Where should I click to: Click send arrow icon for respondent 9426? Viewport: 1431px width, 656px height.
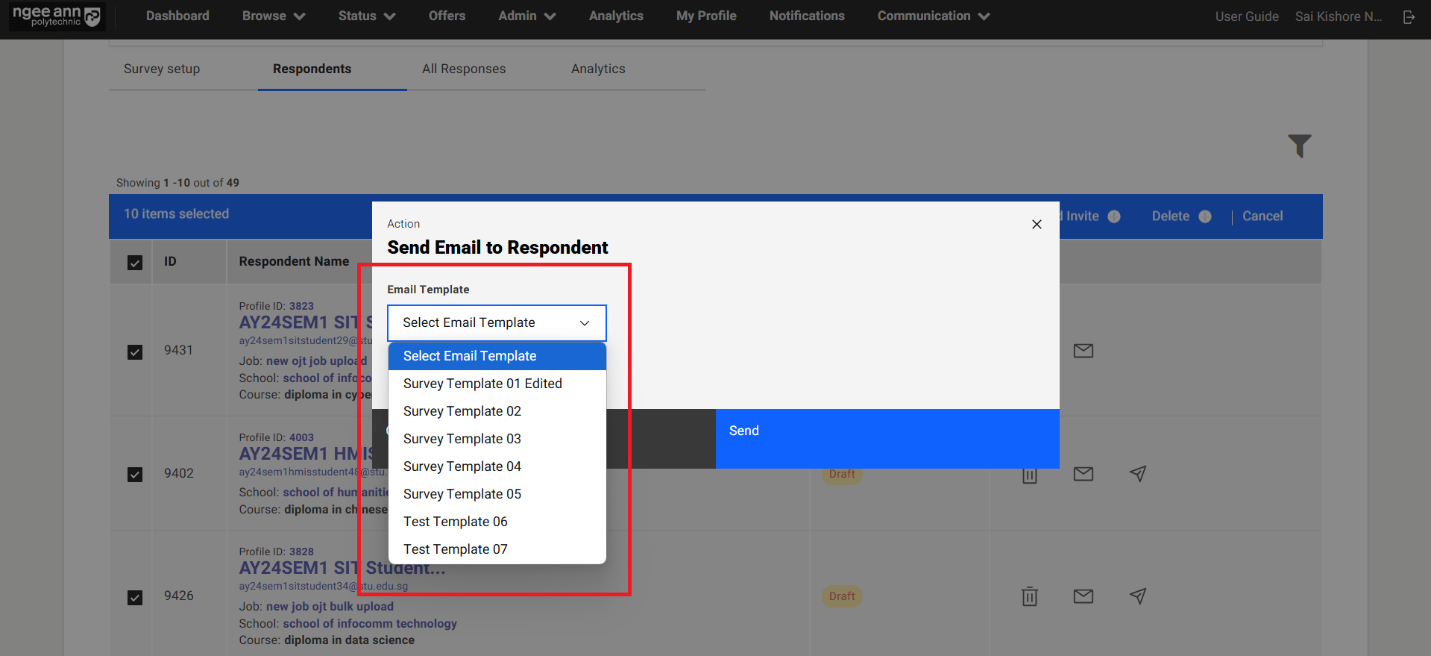tap(1137, 596)
